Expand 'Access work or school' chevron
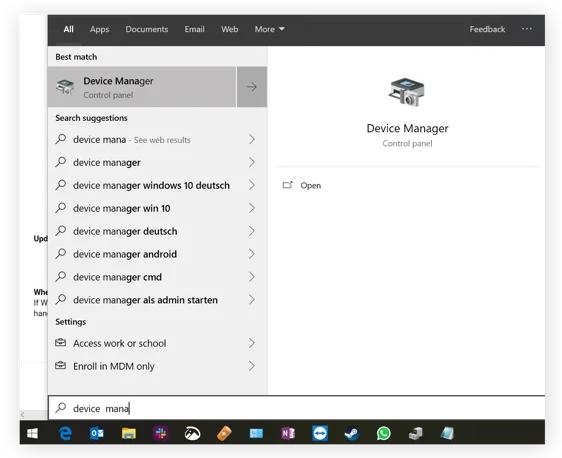 [x=252, y=343]
